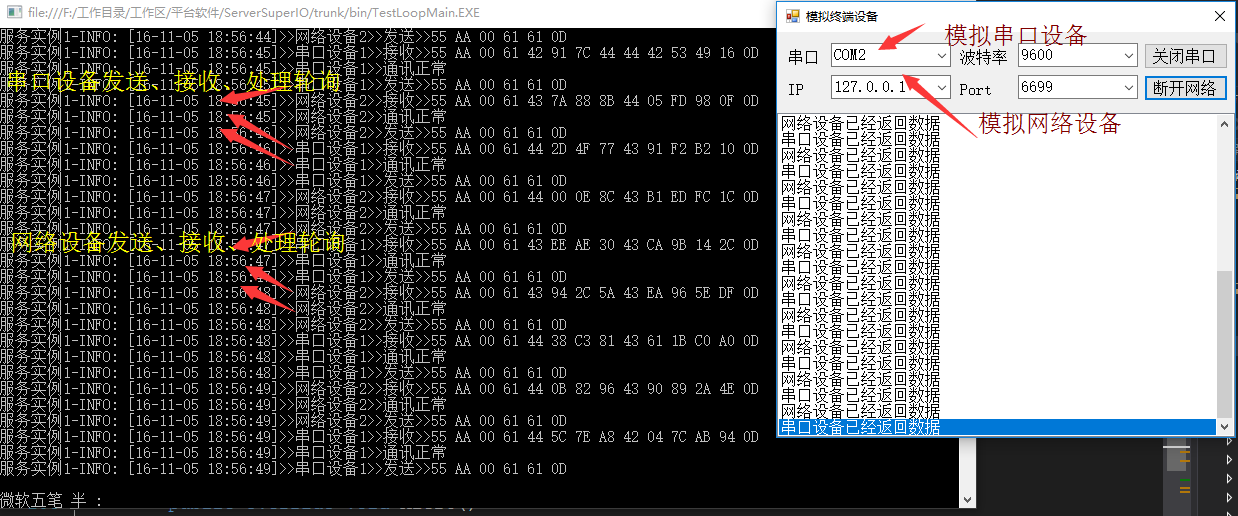Viewport: 1238px width, 516px height.
Task: Click the 模拟终端设备 title text
Action: point(842,16)
